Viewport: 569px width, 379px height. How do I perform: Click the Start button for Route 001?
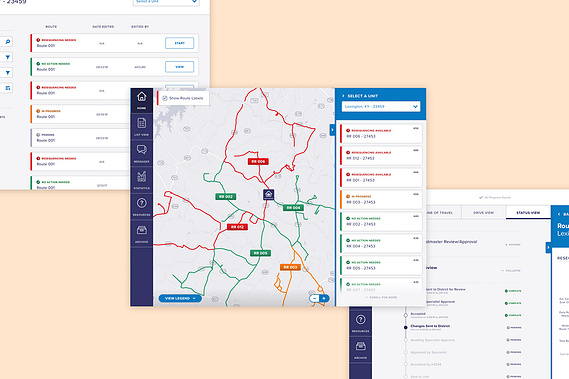click(x=180, y=43)
